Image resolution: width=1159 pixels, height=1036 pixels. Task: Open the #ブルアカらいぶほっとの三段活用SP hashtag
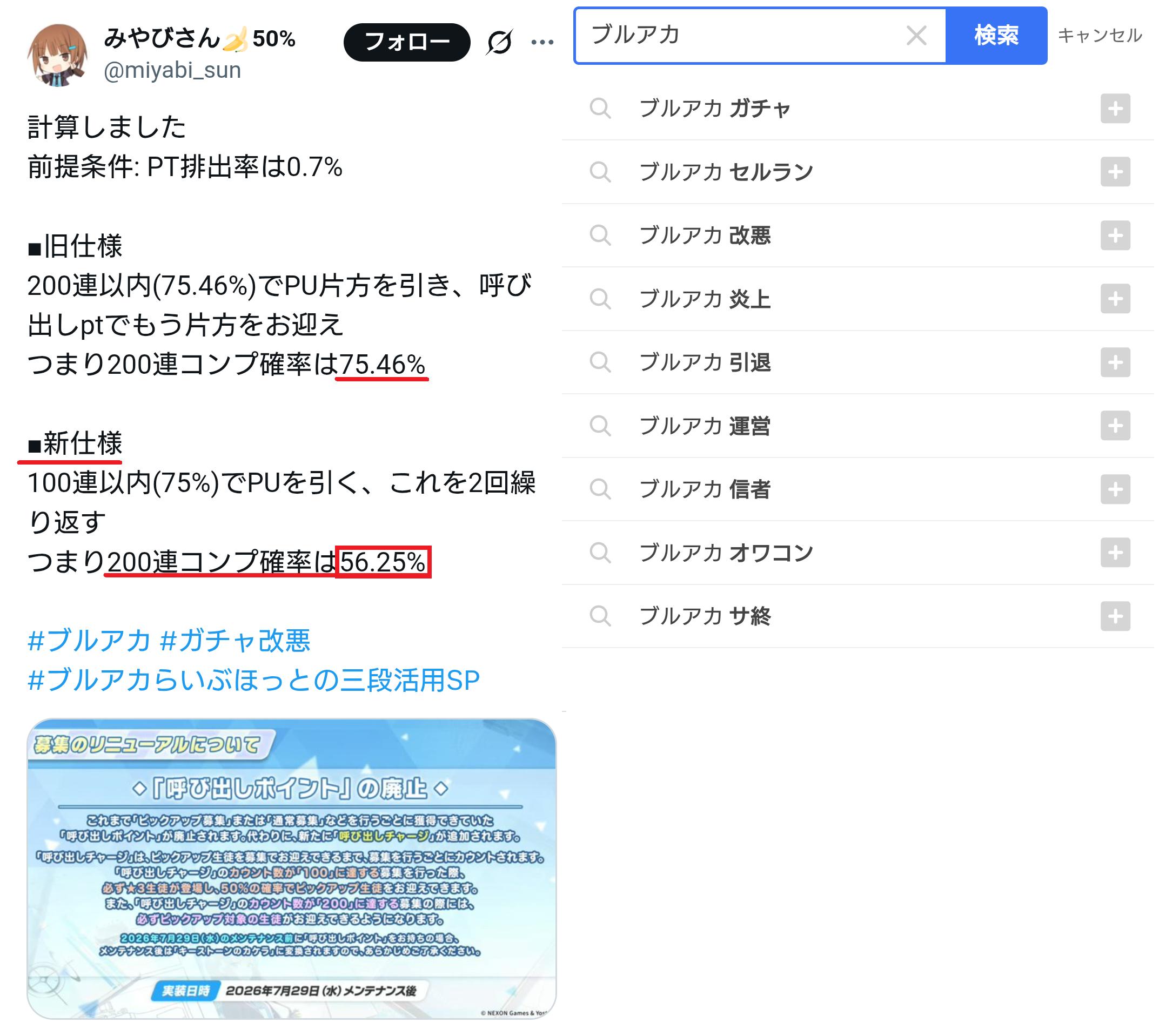click(253, 680)
